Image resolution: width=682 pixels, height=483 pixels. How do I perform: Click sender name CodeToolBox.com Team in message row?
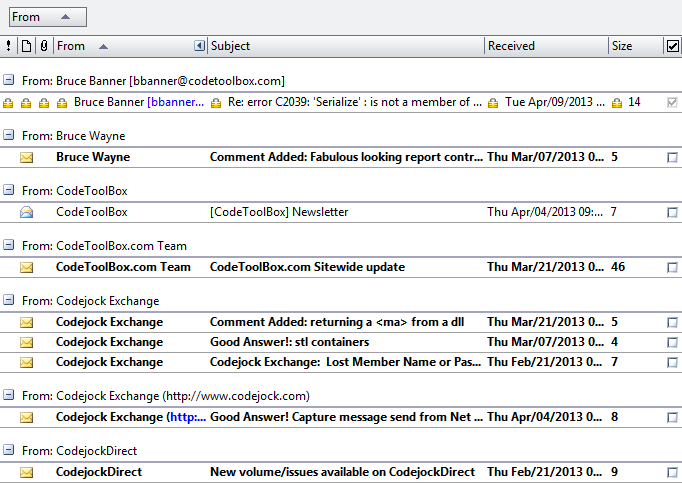(123, 267)
